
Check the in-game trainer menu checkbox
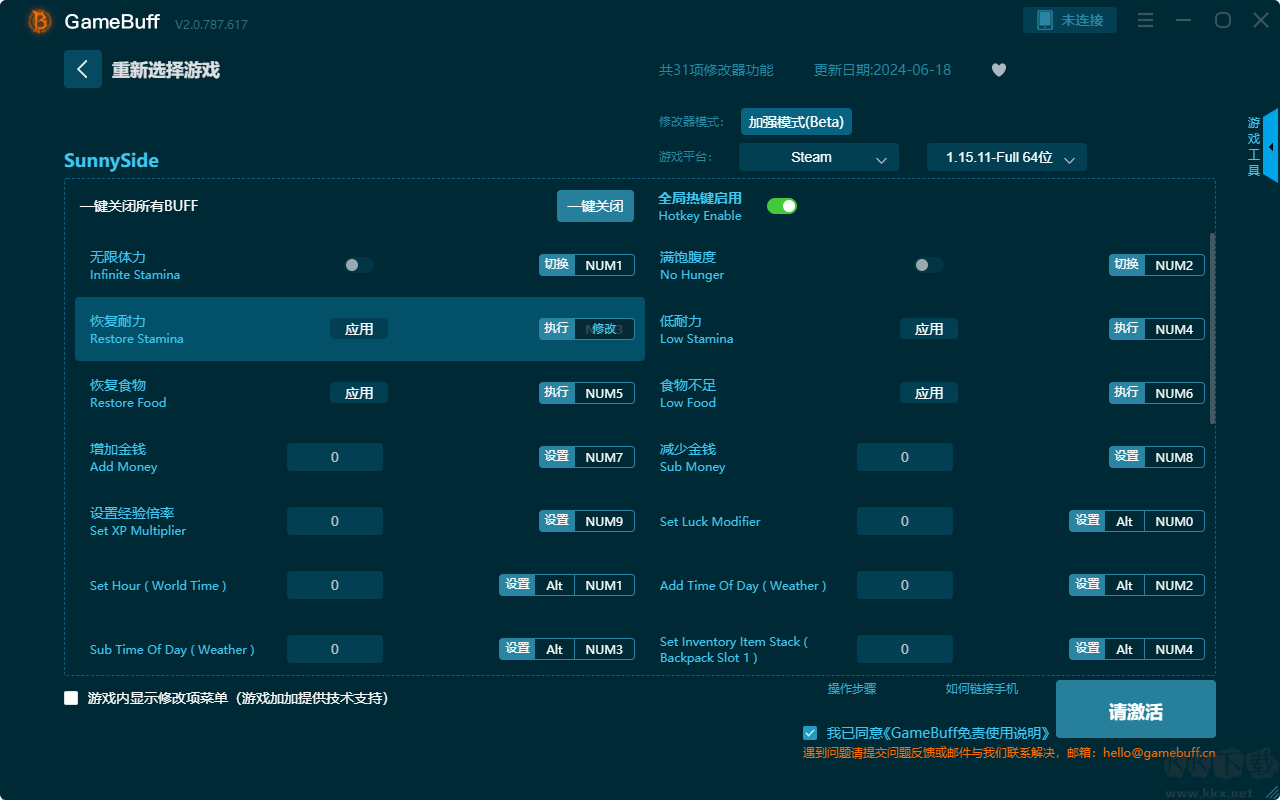point(71,698)
